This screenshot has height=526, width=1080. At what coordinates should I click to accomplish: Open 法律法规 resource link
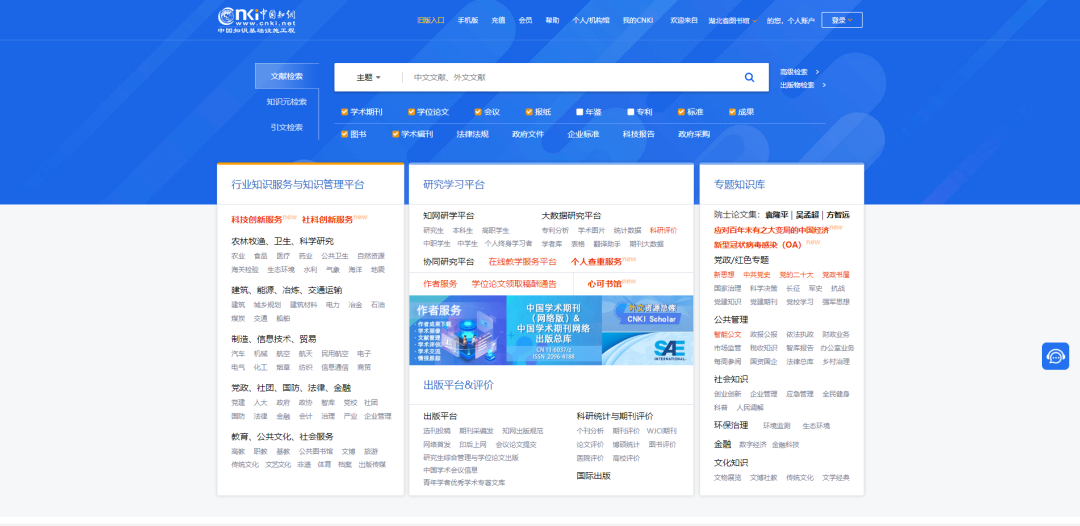coord(472,134)
